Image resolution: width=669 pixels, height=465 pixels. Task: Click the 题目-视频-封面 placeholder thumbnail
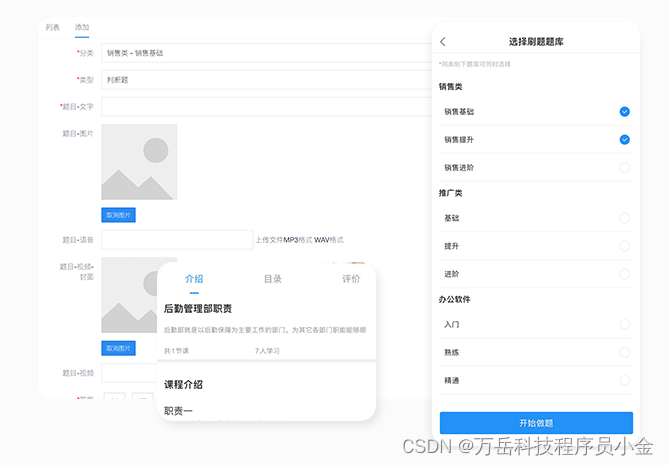(129, 295)
